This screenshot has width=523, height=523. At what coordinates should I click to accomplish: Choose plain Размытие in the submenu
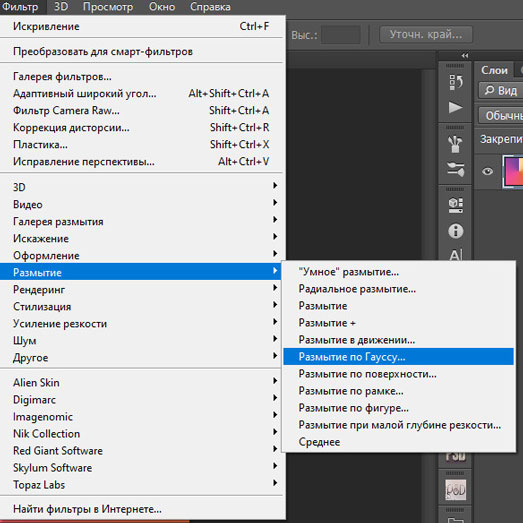click(398, 306)
